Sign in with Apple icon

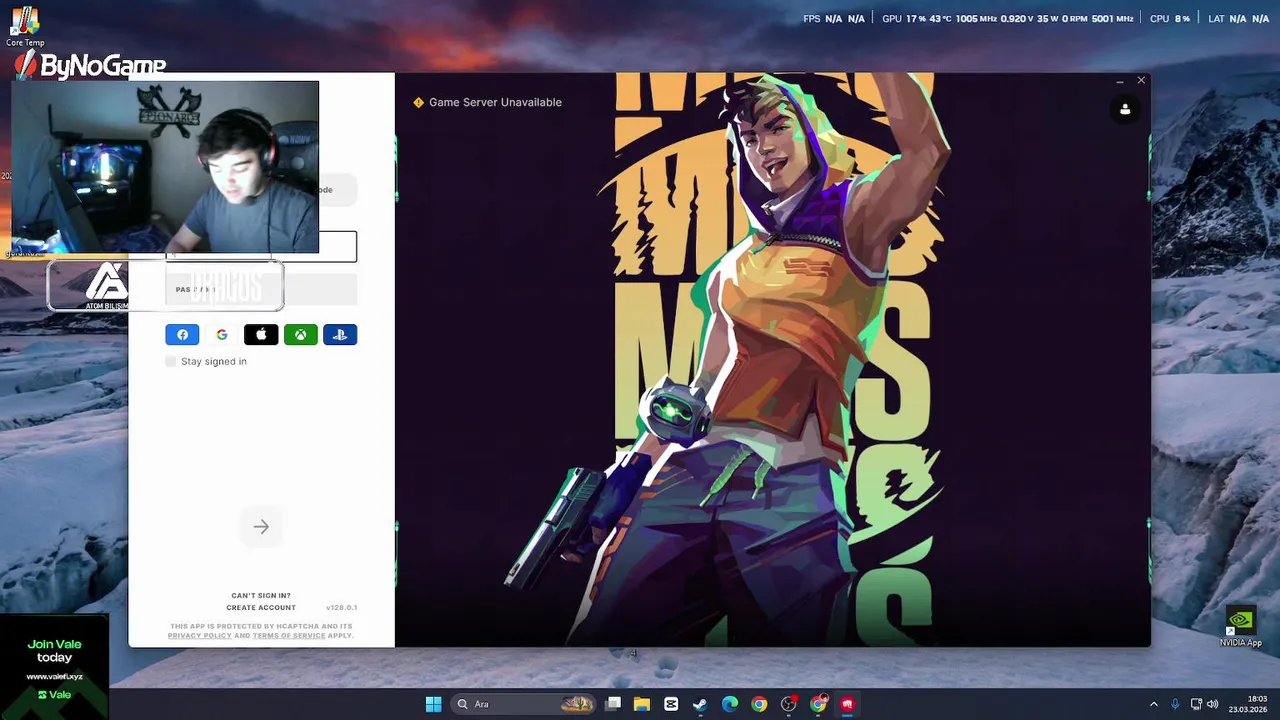[261, 335]
